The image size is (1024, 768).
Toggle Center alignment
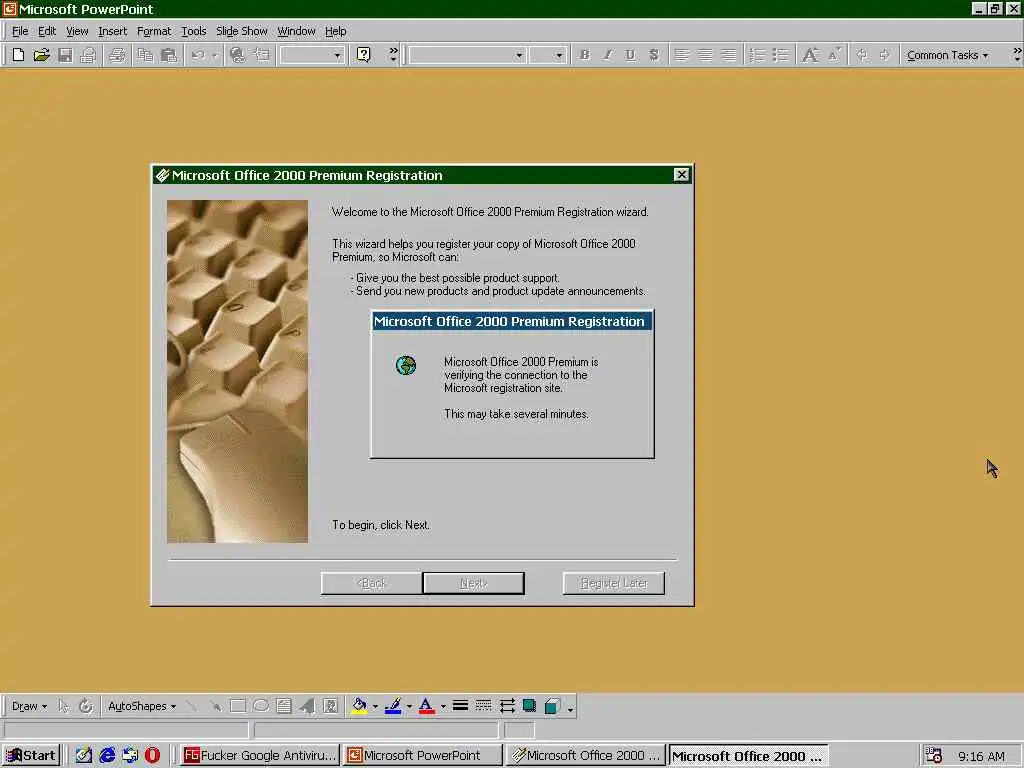pyautogui.click(x=705, y=55)
